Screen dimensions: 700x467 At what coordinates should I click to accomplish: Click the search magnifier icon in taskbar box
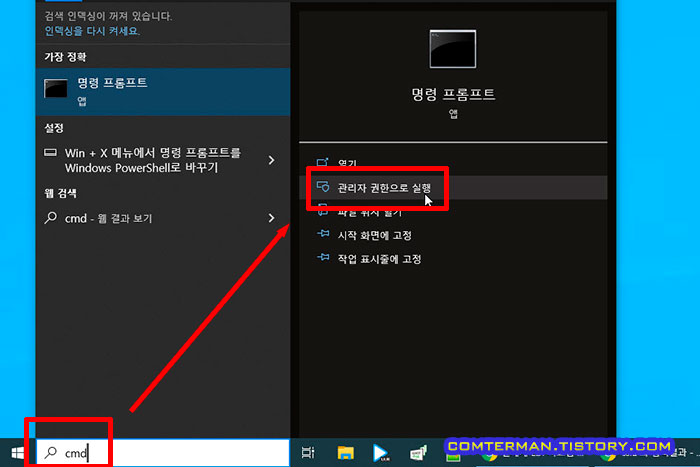[x=51, y=453]
